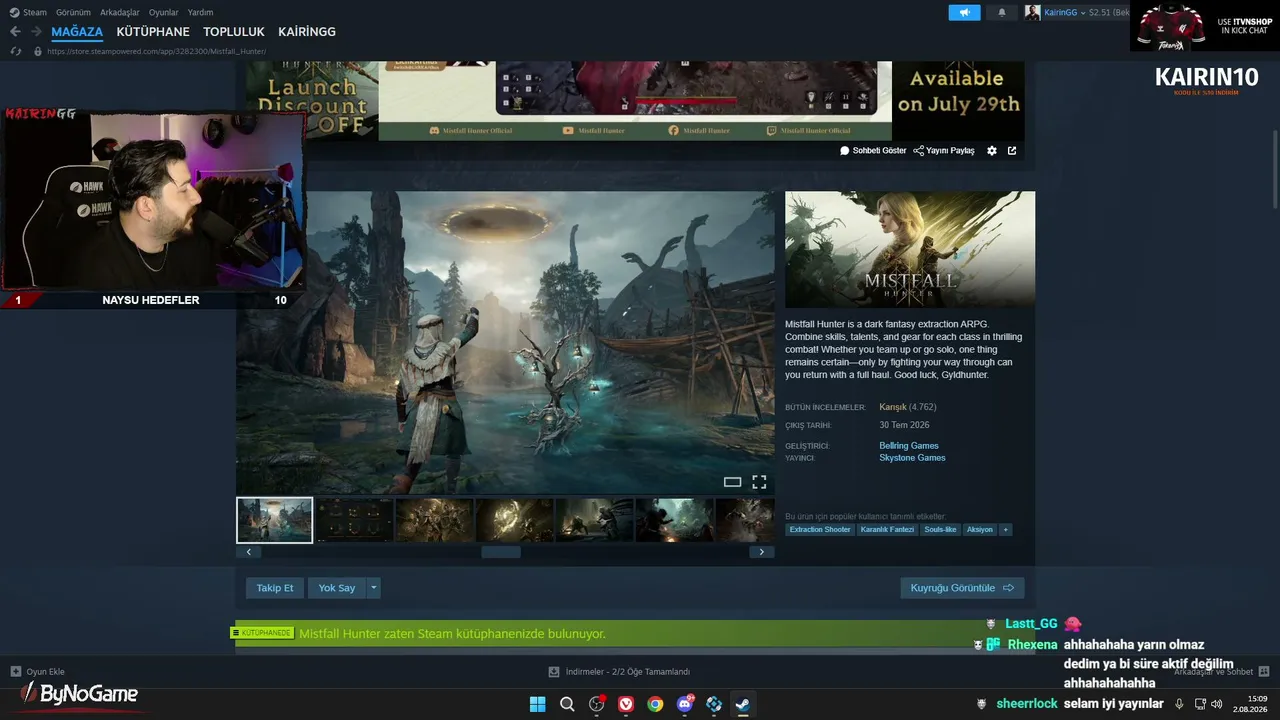Open the Windows Start menu
This screenshot has width=1280, height=720.
coord(537,704)
